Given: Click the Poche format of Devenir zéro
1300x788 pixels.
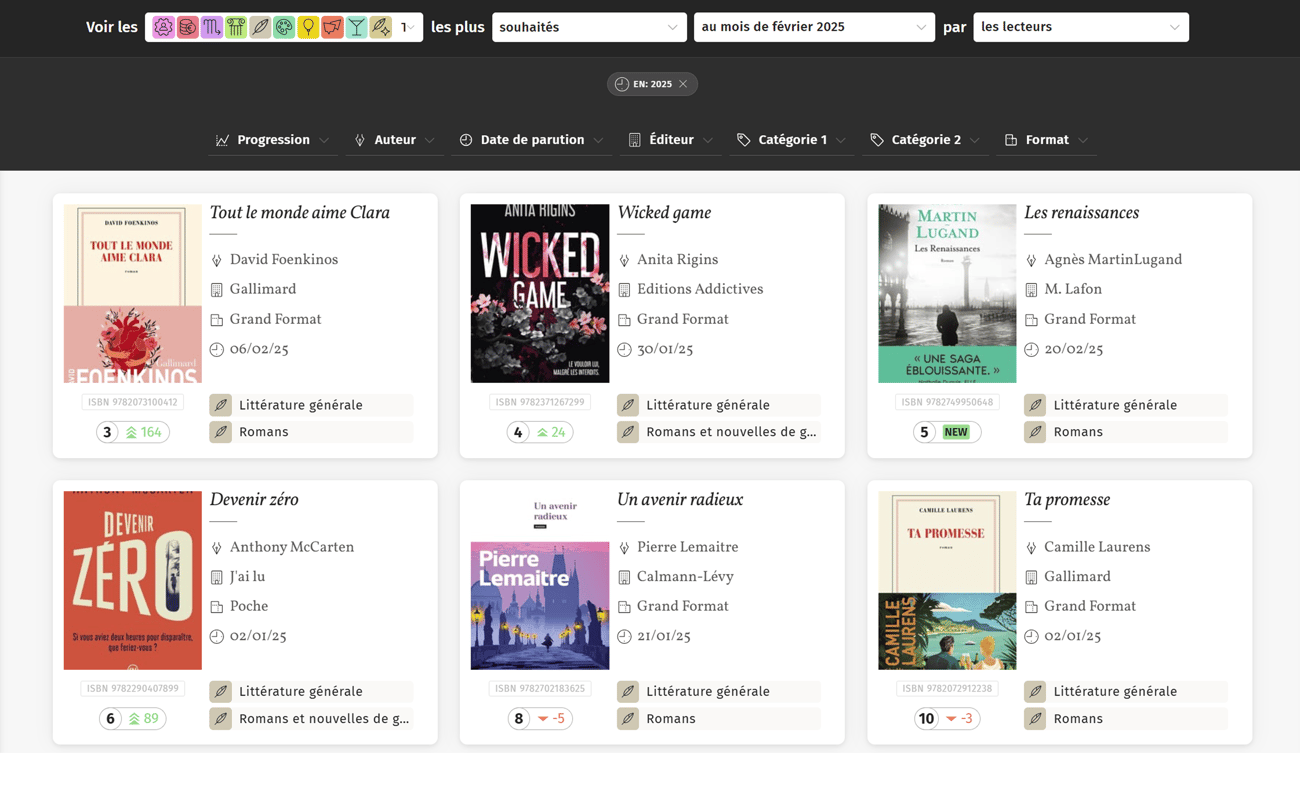Looking at the screenshot, I should point(249,606).
